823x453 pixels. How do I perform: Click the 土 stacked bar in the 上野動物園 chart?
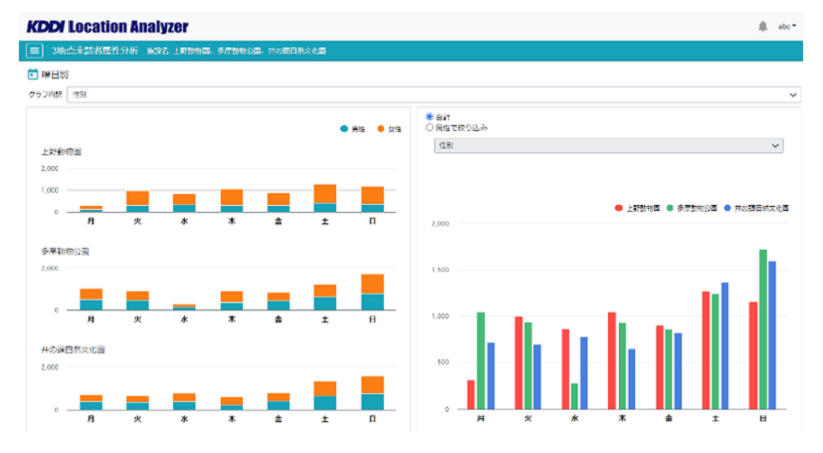(325, 198)
